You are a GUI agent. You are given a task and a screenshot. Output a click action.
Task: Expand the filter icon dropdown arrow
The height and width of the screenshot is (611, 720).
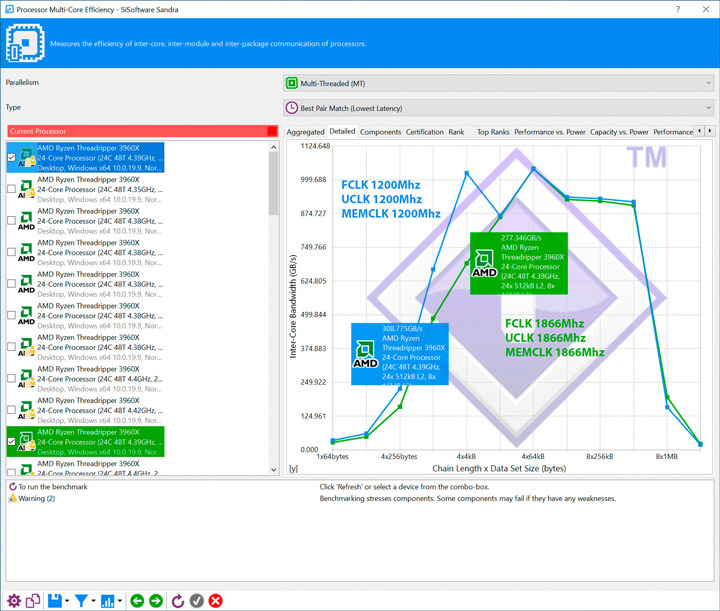(93, 601)
